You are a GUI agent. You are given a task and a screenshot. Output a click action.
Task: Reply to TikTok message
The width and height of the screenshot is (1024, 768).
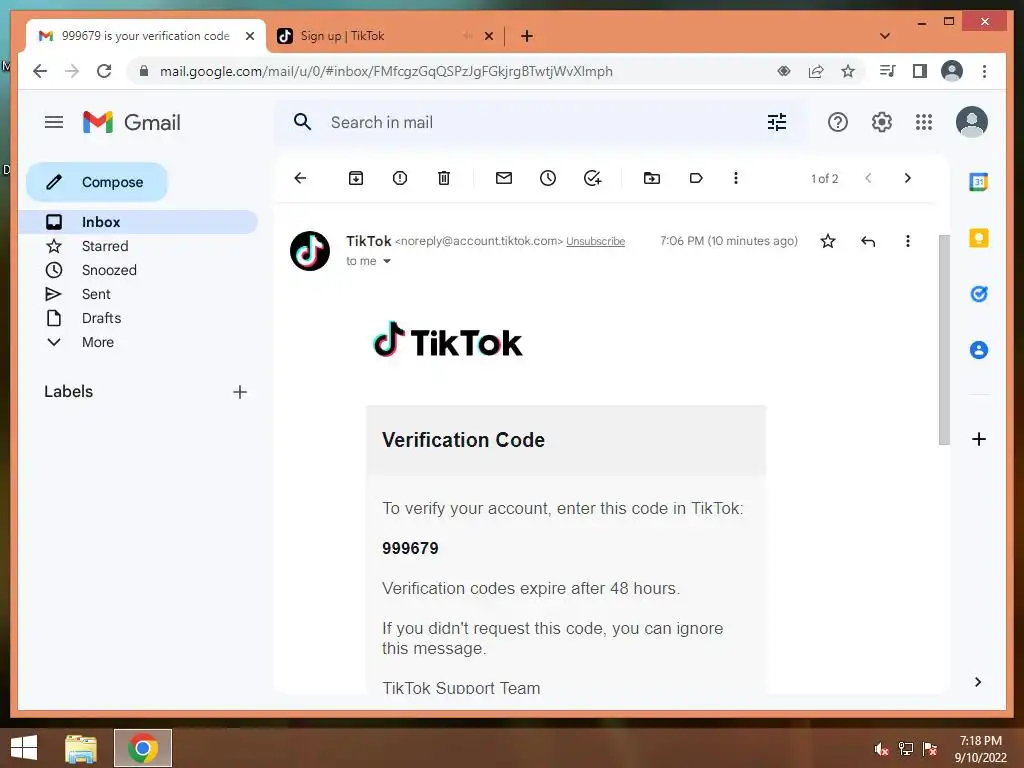pyautogui.click(x=868, y=242)
